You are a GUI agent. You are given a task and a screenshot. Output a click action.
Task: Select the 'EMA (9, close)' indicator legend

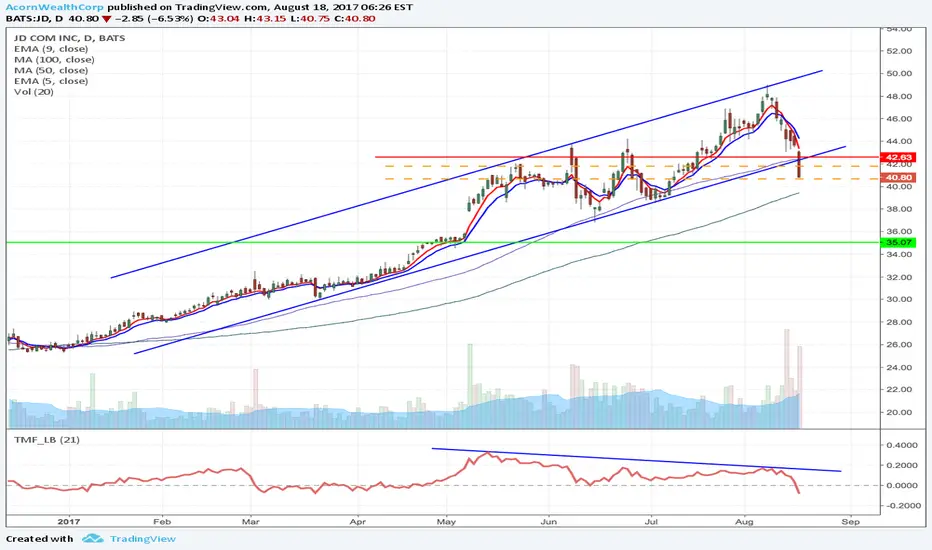click(x=51, y=49)
